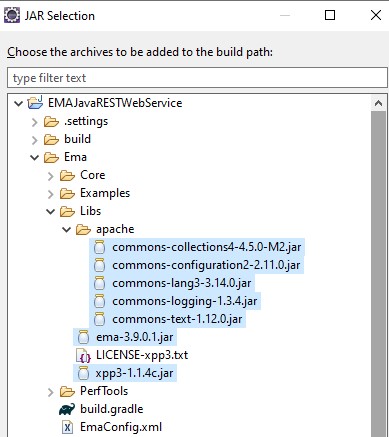
Task: Expand the Core folder
Action: [x=51, y=176]
